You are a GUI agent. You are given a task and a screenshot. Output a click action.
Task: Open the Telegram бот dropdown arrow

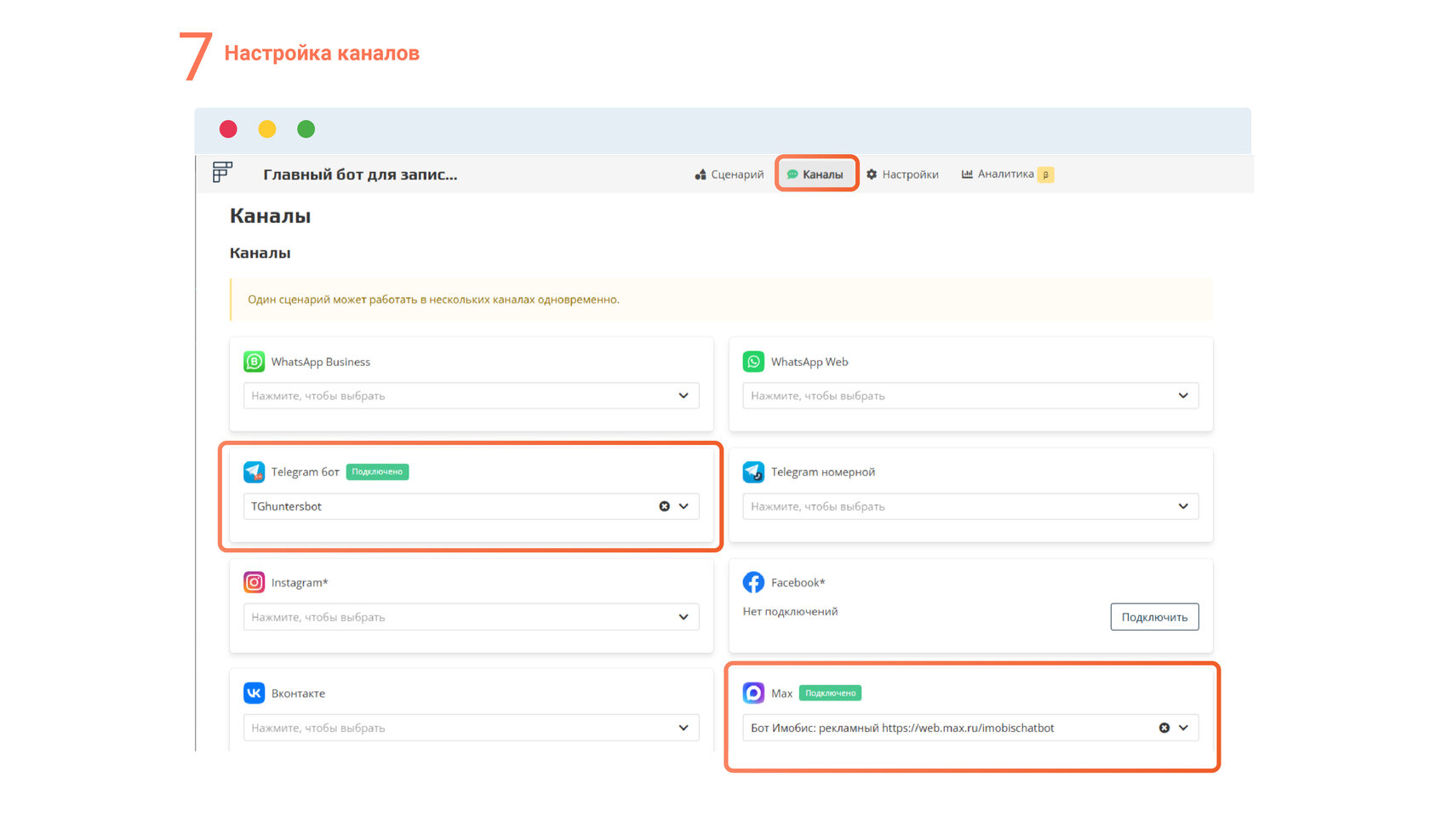pos(684,506)
